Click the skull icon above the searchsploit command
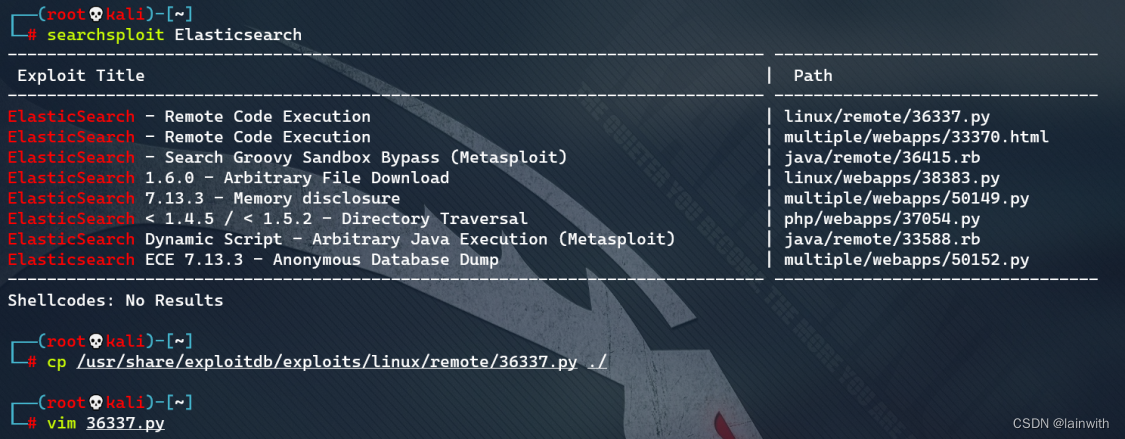The height and width of the screenshot is (439, 1125). click(x=97, y=14)
